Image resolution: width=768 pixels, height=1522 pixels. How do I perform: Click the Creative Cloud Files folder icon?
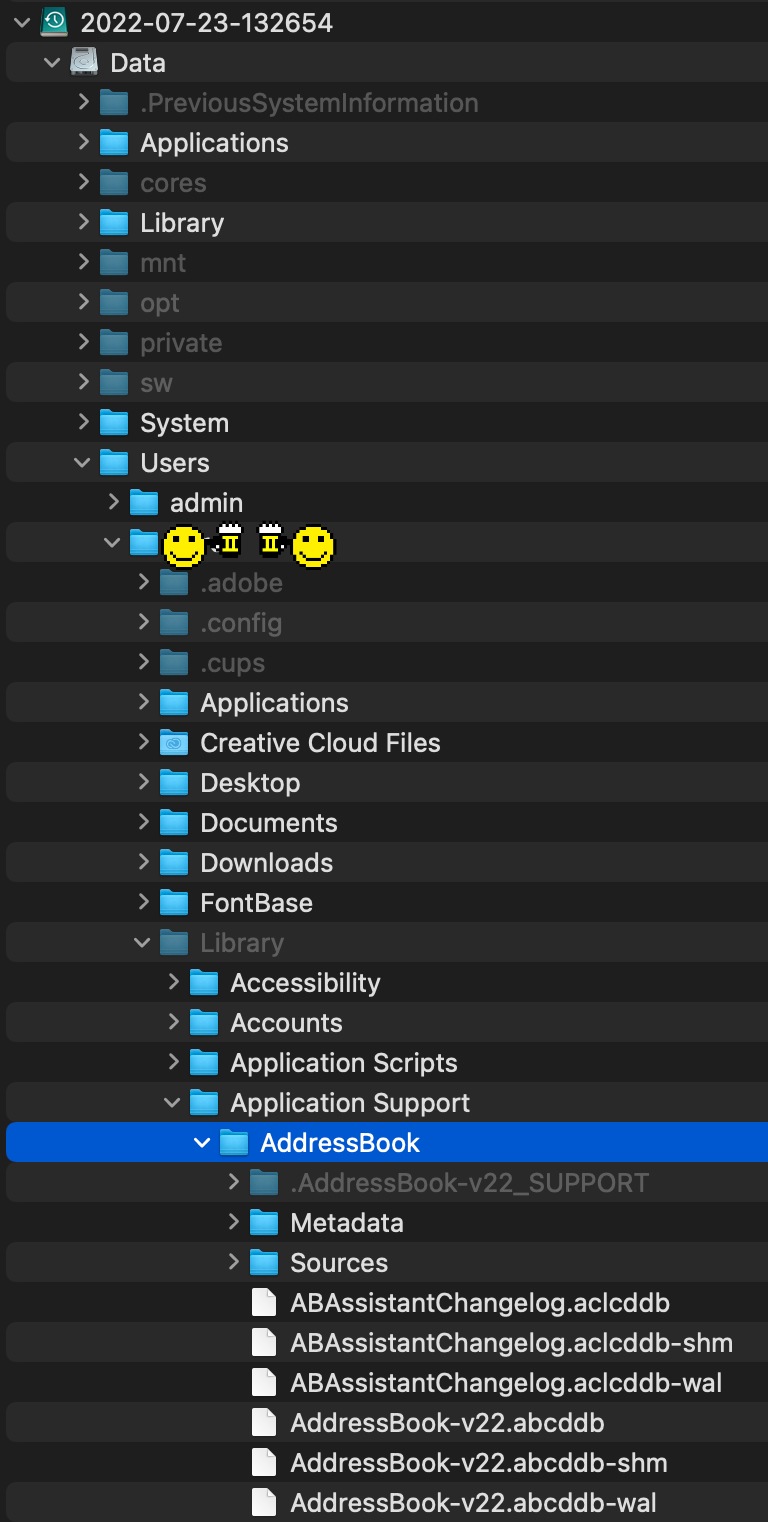[x=174, y=742]
